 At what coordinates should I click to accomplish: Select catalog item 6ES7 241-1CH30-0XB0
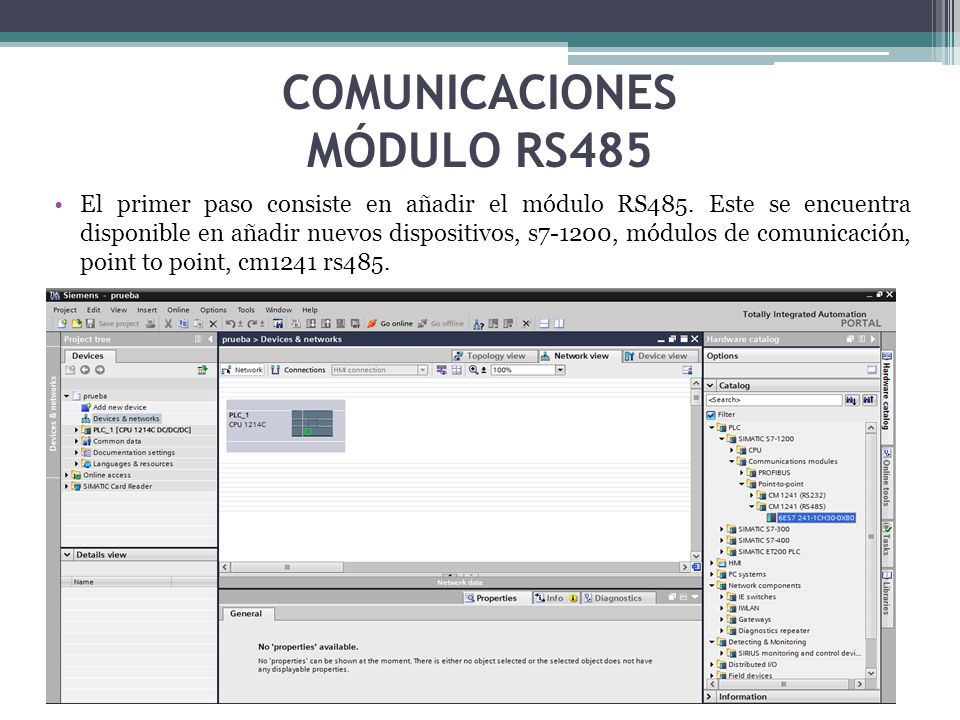coord(816,518)
